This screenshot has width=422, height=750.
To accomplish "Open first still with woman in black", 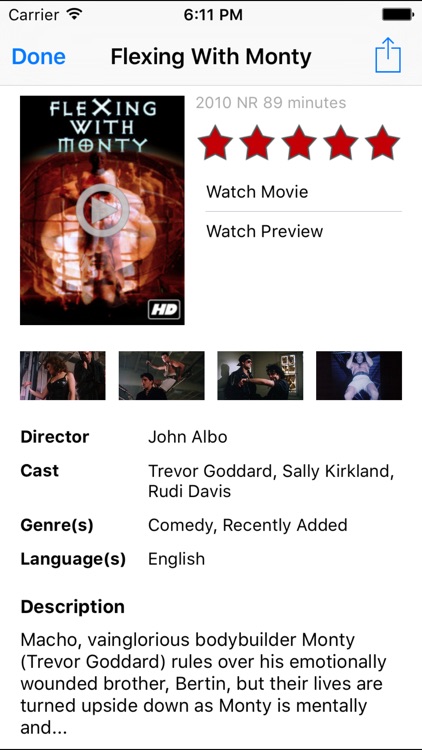I will (x=63, y=375).
